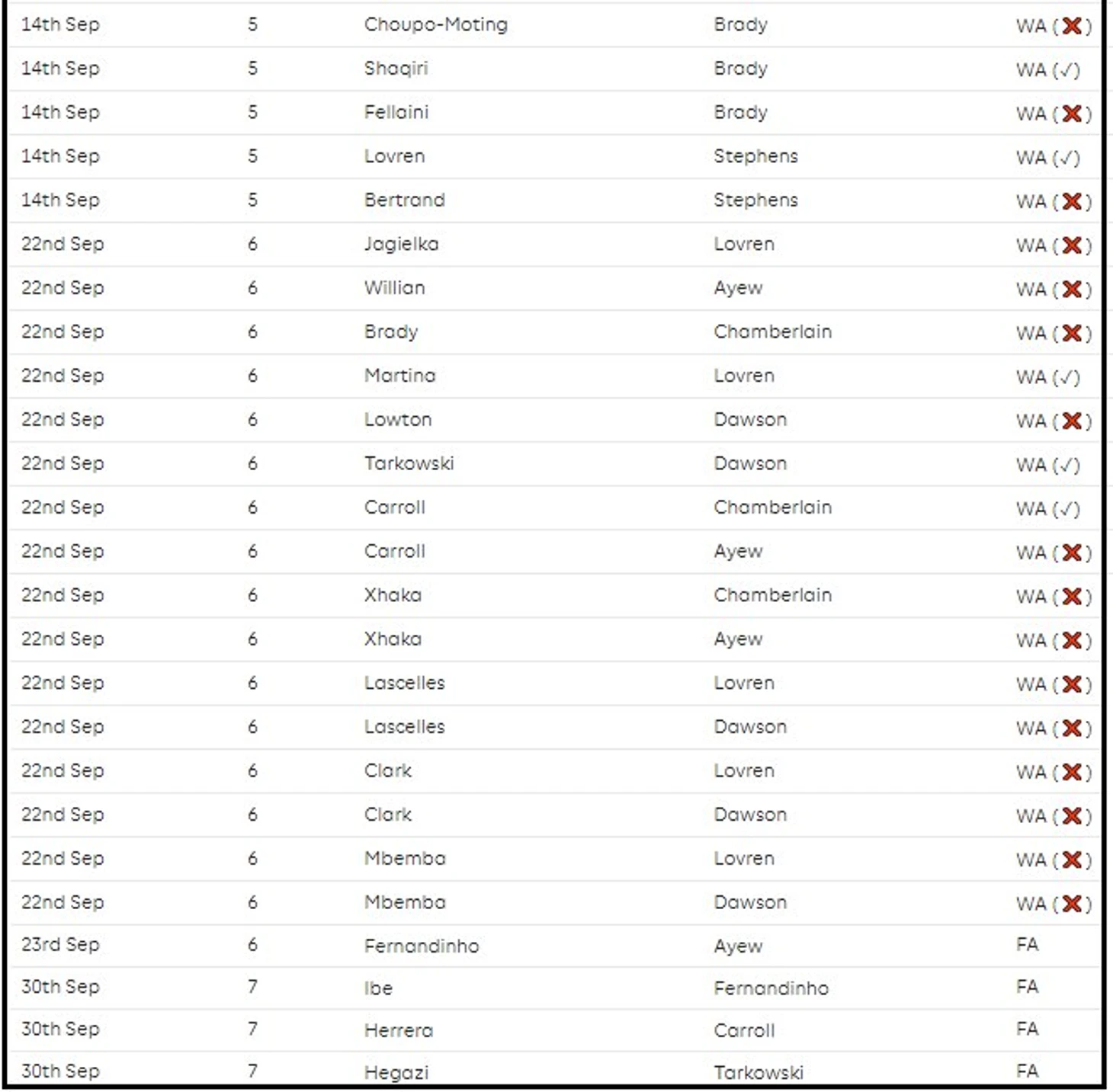1113x1092 pixels.
Task: Select the name Choupo-Moting
Action: [435, 24]
